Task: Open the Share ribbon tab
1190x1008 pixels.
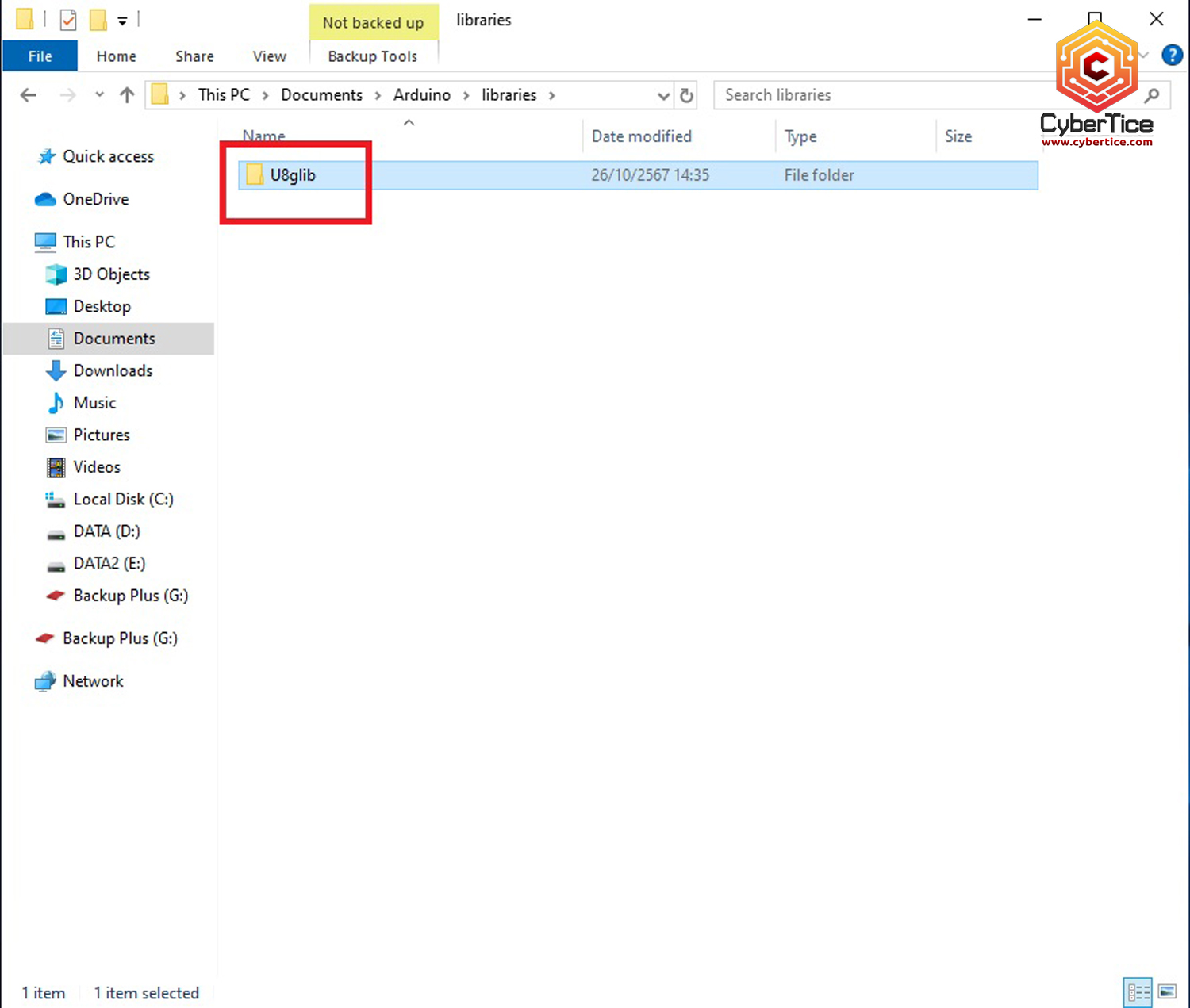Action: click(x=194, y=56)
